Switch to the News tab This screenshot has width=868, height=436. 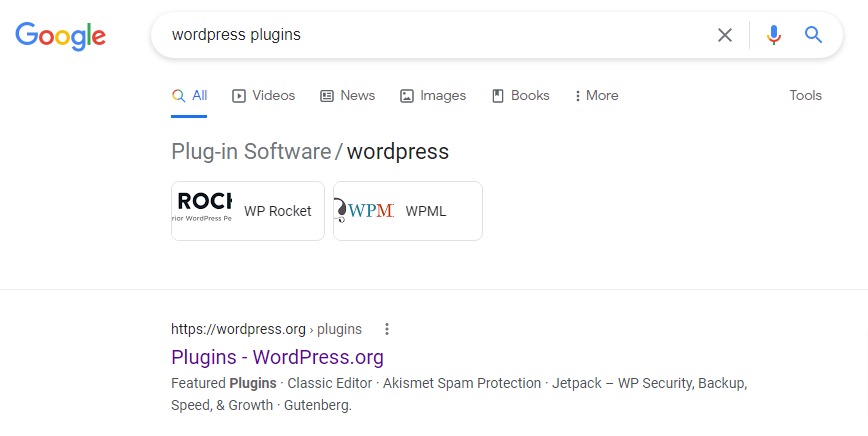coord(348,96)
